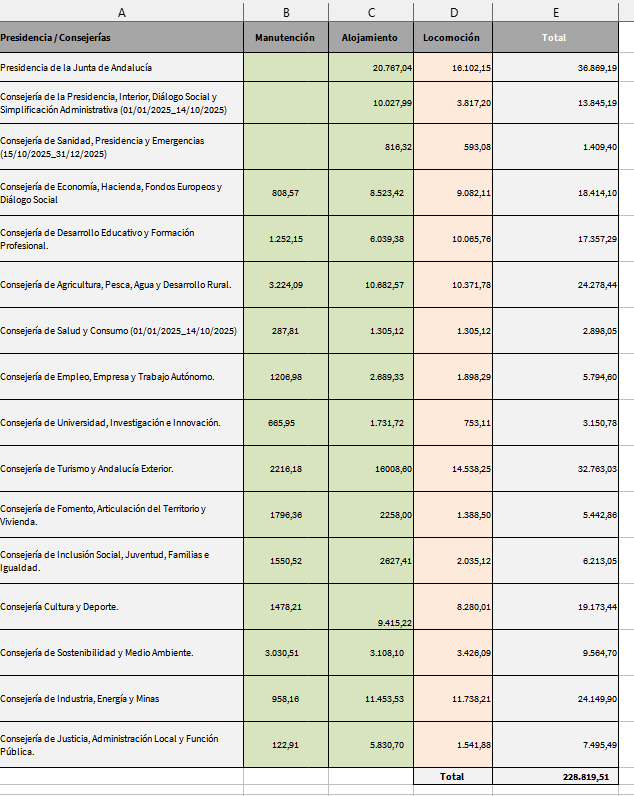Select total value 36.869,19
This screenshot has height=796, width=634.
[x=556, y=68]
